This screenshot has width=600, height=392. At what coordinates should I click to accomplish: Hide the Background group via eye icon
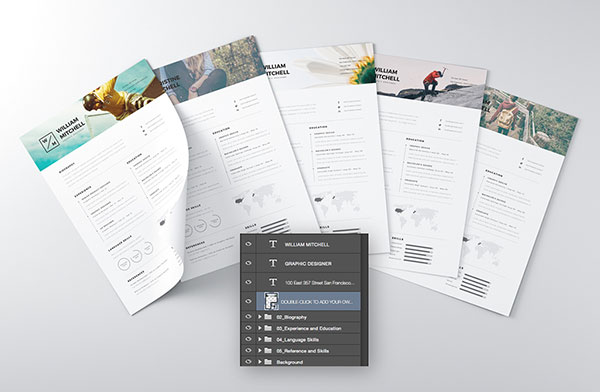point(248,362)
